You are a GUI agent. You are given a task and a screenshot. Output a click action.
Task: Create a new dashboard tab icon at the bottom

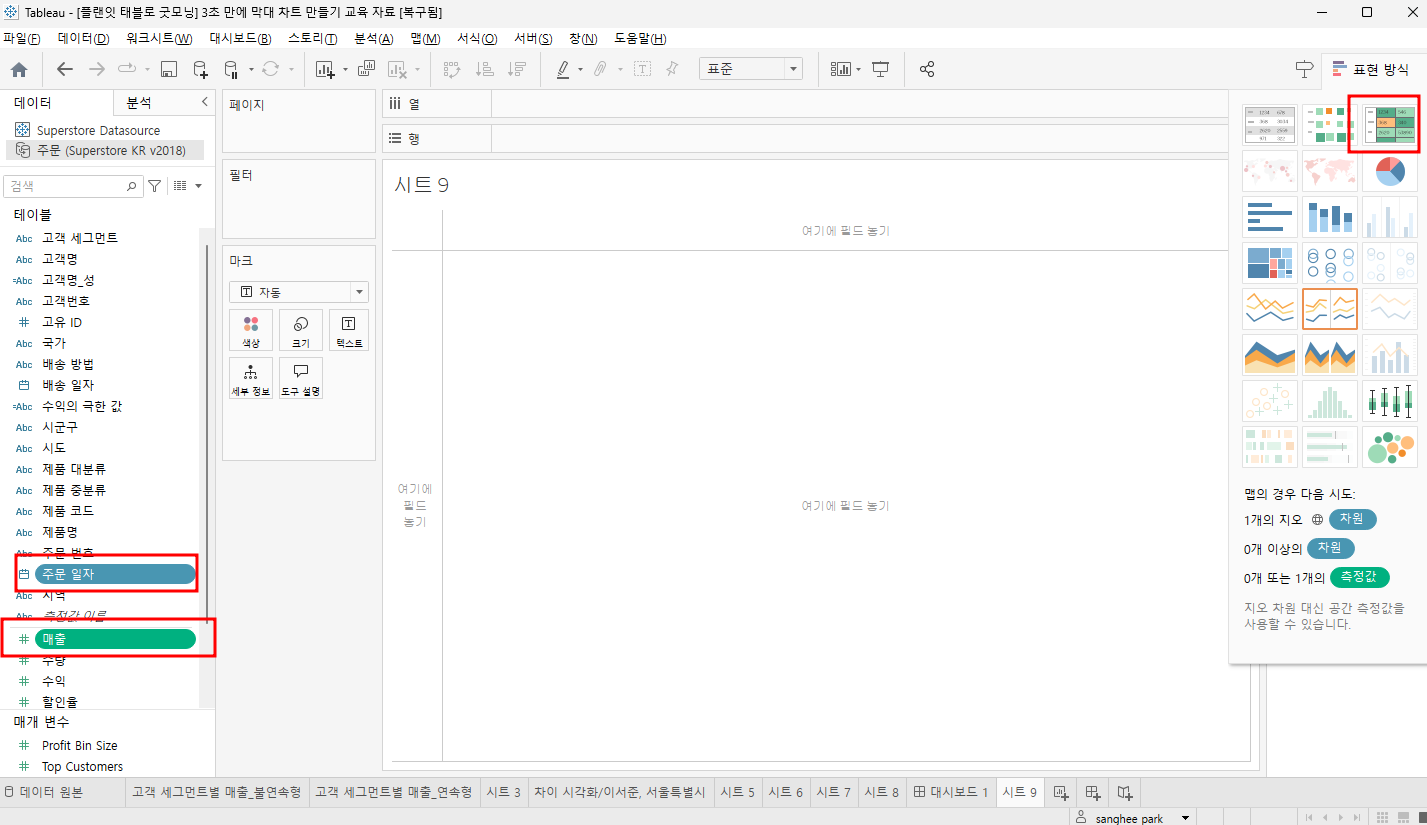click(1093, 793)
